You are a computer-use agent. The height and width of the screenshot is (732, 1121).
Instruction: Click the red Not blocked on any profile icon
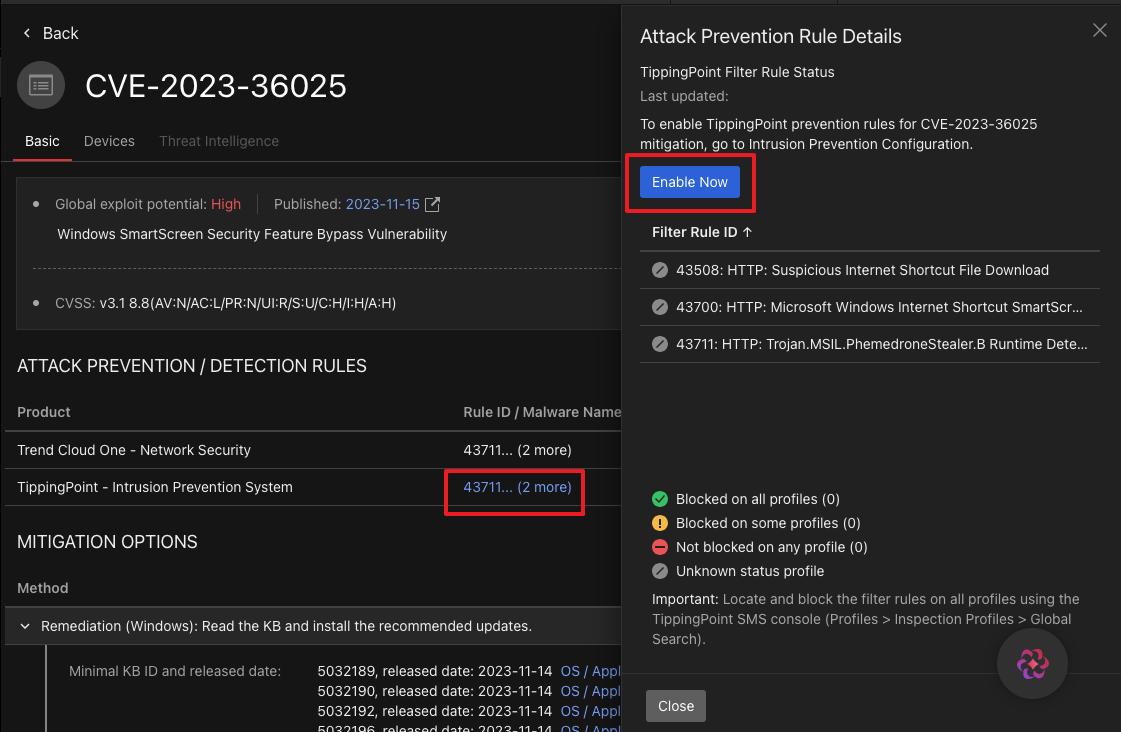(x=659, y=547)
